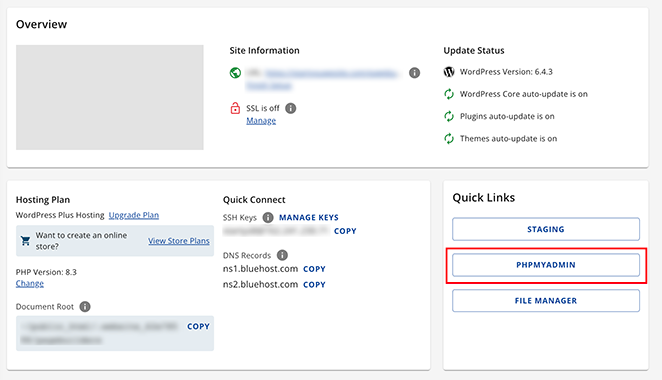Copy ns2.bluehost.com DNS record
Image resolution: width=662 pixels, height=380 pixels.
coord(314,285)
